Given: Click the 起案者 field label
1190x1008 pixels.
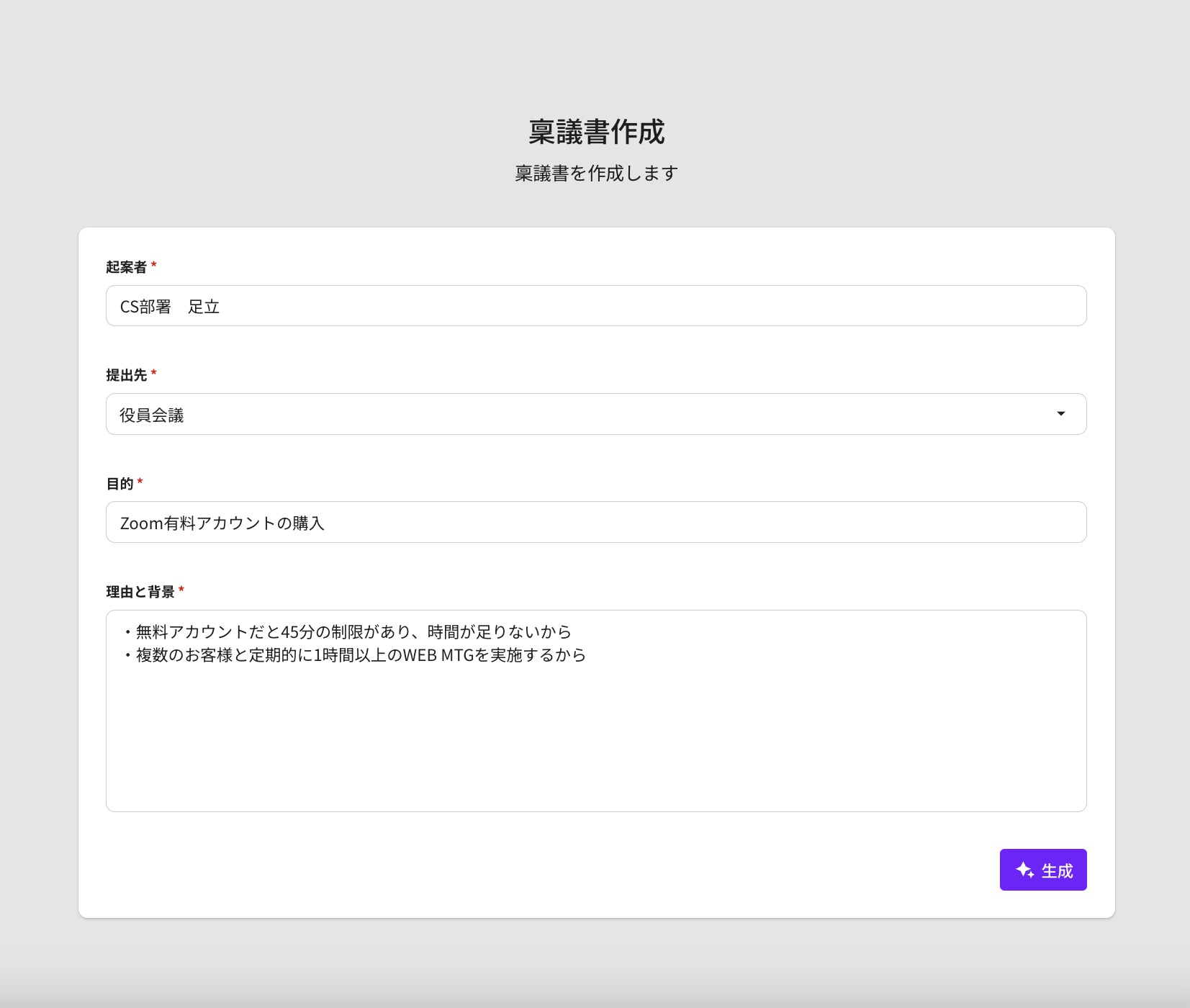Looking at the screenshot, I should click(126, 267).
